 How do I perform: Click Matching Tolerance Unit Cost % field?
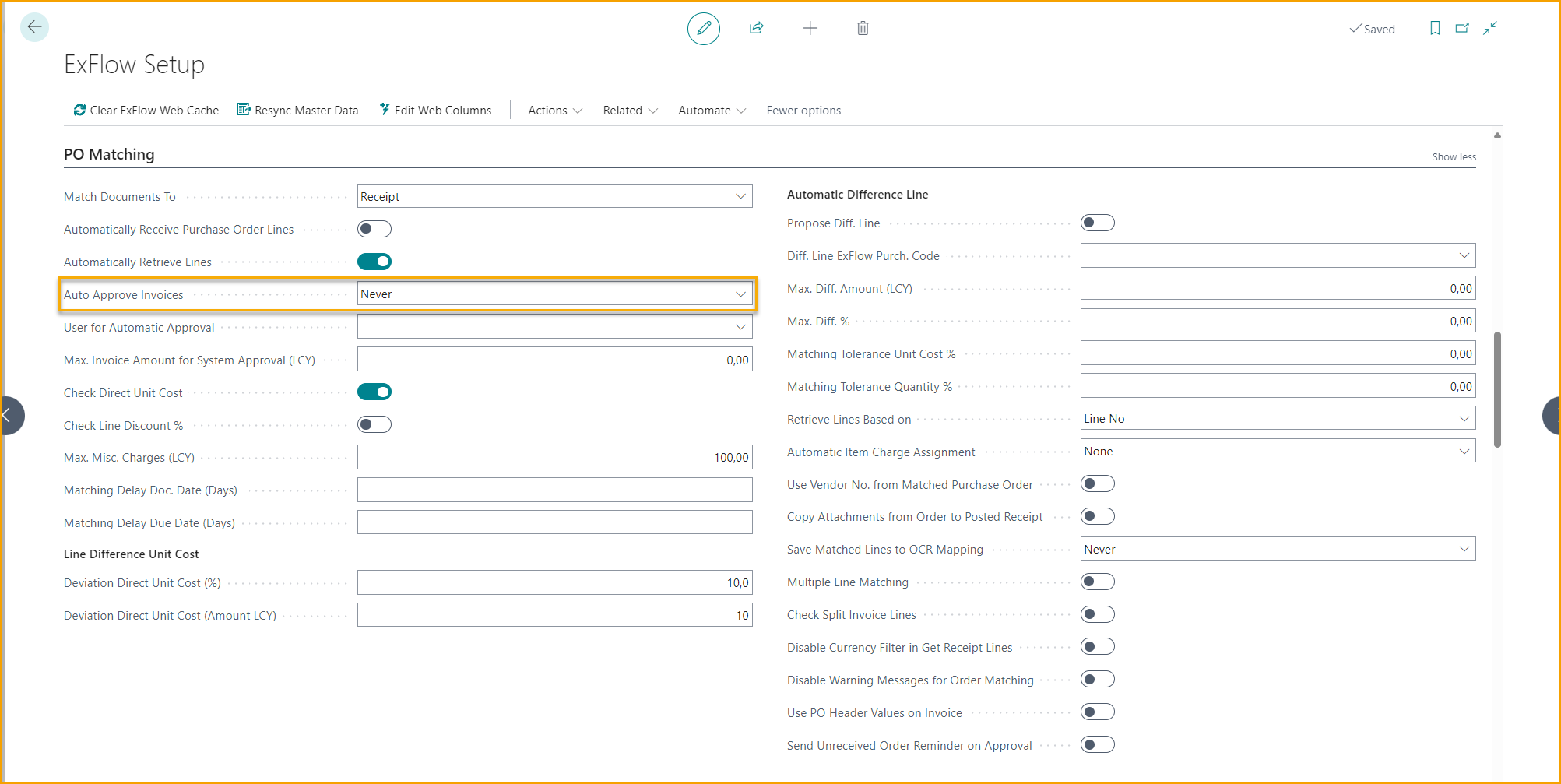tap(1278, 353)
